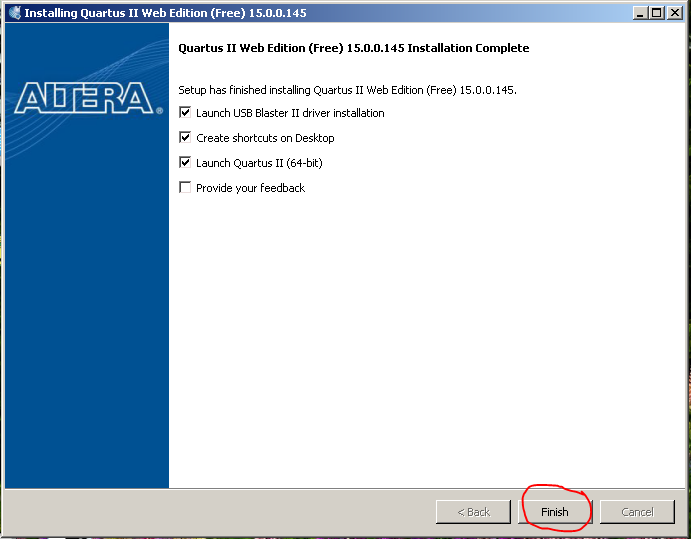Click the Finish button
The height and width of the screenshot is (539, 691).
[555, 512]
